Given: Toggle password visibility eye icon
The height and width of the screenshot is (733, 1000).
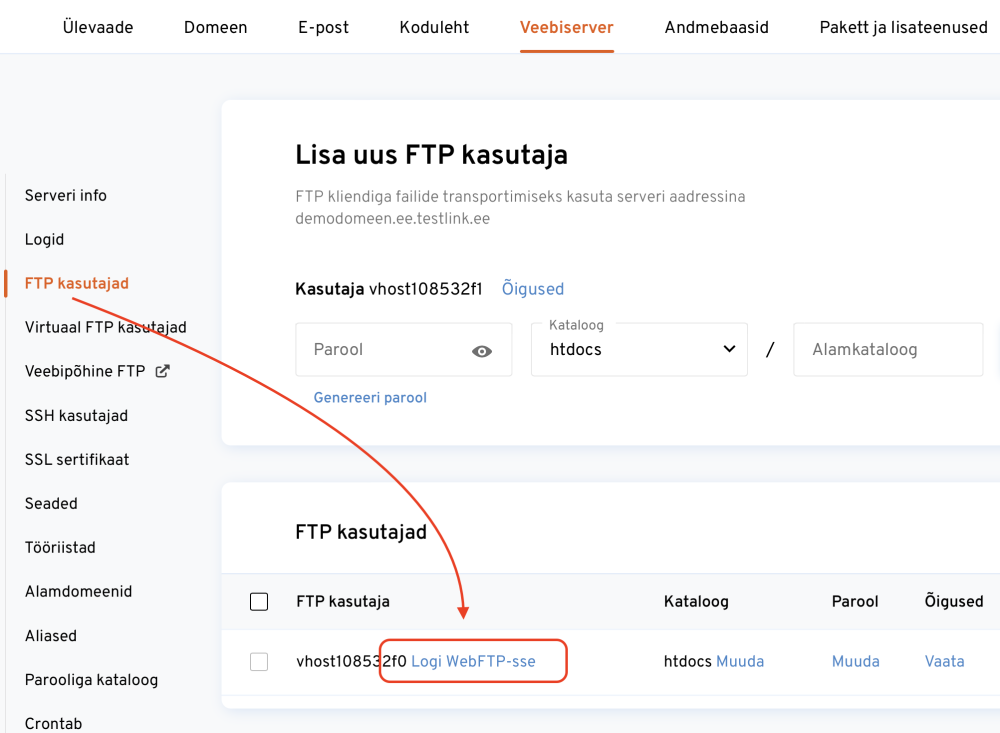Looking at the screenshot, I should pyautogui.click(x=482, y=351).
